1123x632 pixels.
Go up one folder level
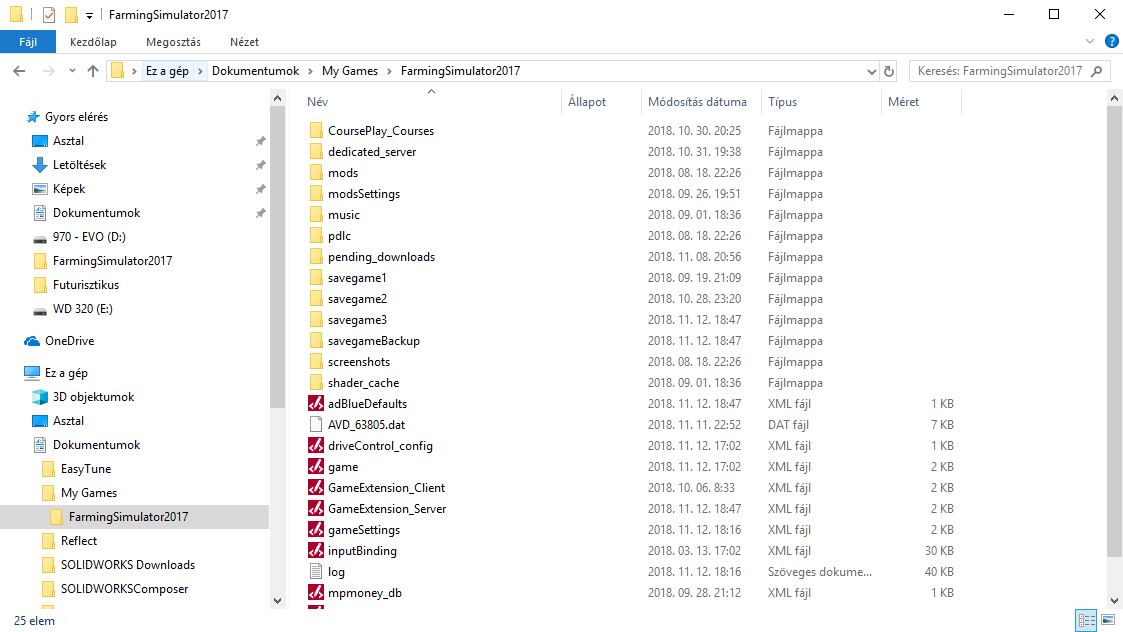pyautogui.click(x=92, y=71)
